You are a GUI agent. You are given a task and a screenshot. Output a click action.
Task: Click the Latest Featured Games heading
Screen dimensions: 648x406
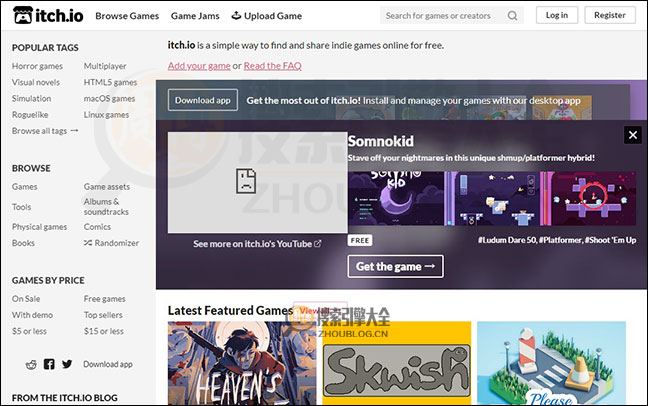point(230,310)
